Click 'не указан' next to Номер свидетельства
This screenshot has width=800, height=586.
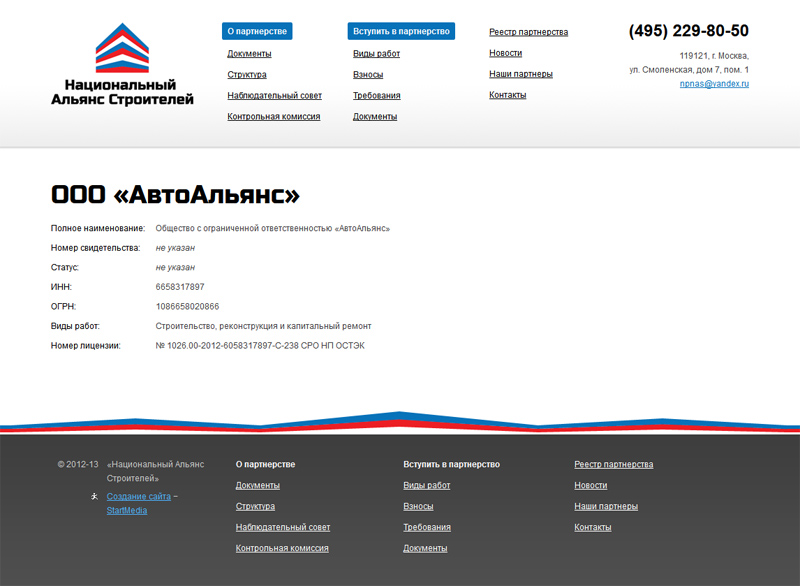tap(175, 248)
